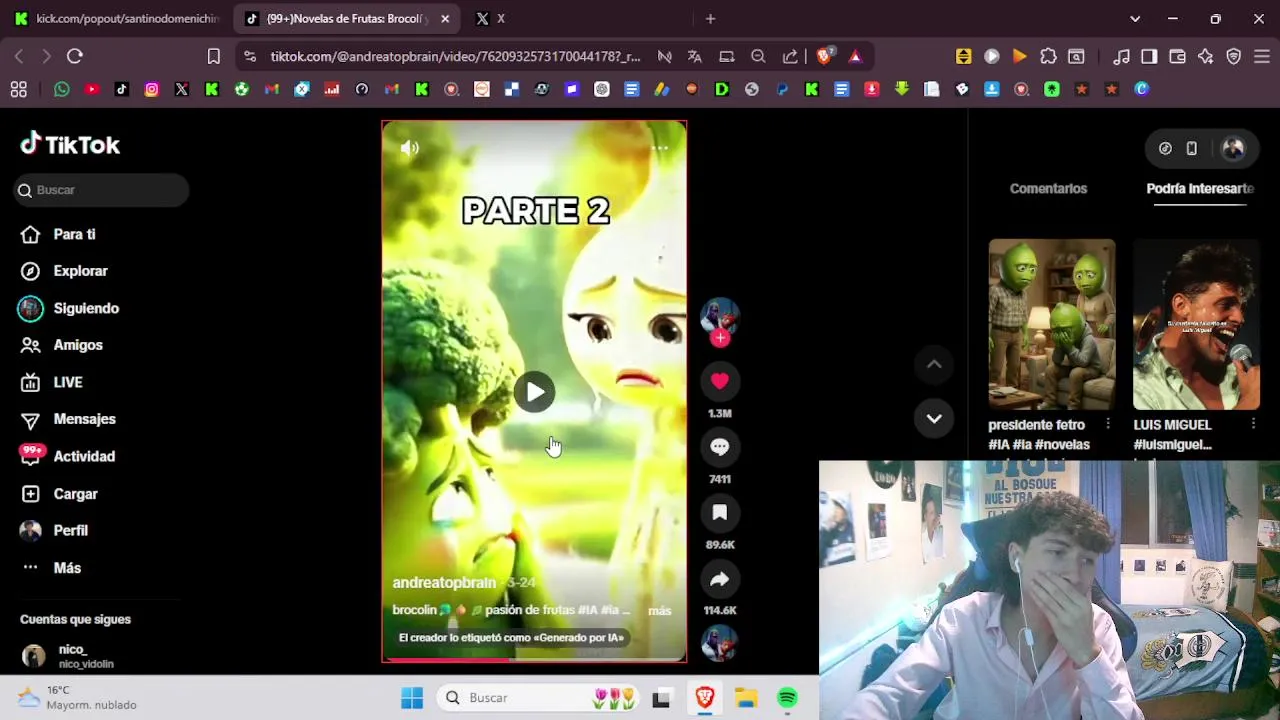
Task: Click the circular icon beside the phone icon
Action: (x=1165, y=148)
